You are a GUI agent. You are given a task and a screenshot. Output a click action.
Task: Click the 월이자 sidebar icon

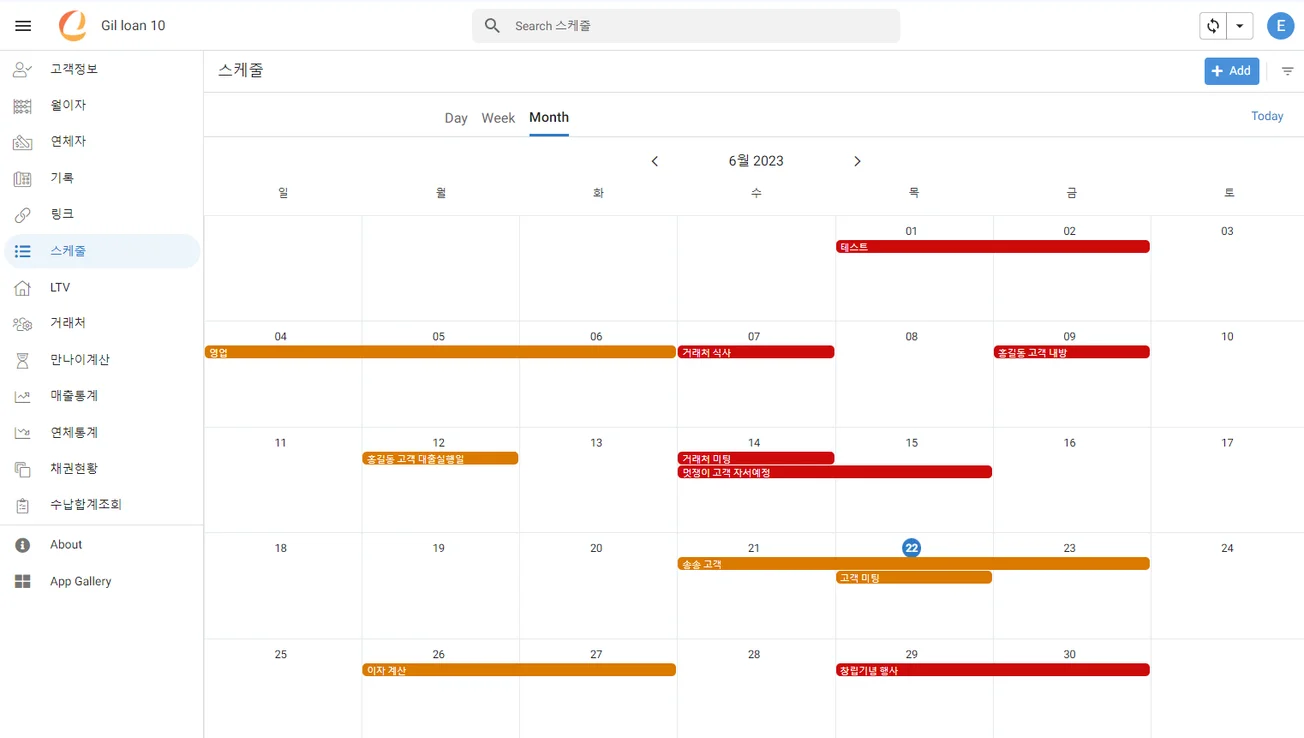pos(22,106)
